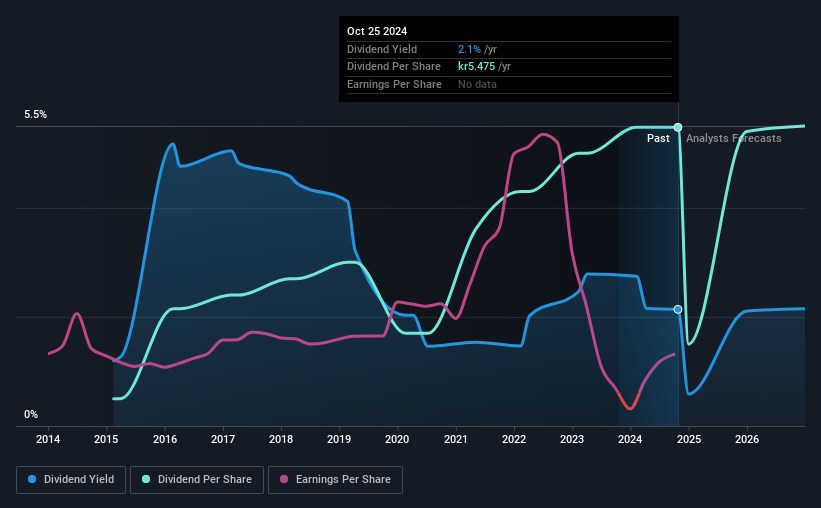The width and height of the screenshot is (821, 508).
Task: Toggle the Earnings Per Share legend button
Action: point(335,480)
